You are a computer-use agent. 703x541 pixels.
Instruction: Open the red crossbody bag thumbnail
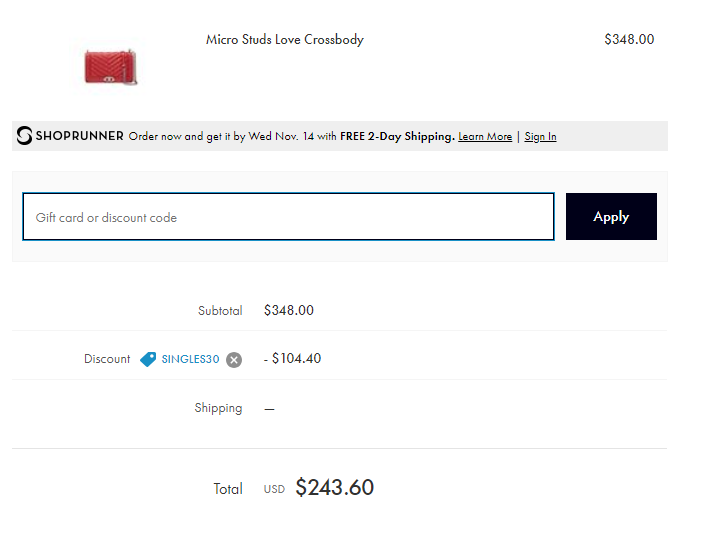tap(110, 67)
